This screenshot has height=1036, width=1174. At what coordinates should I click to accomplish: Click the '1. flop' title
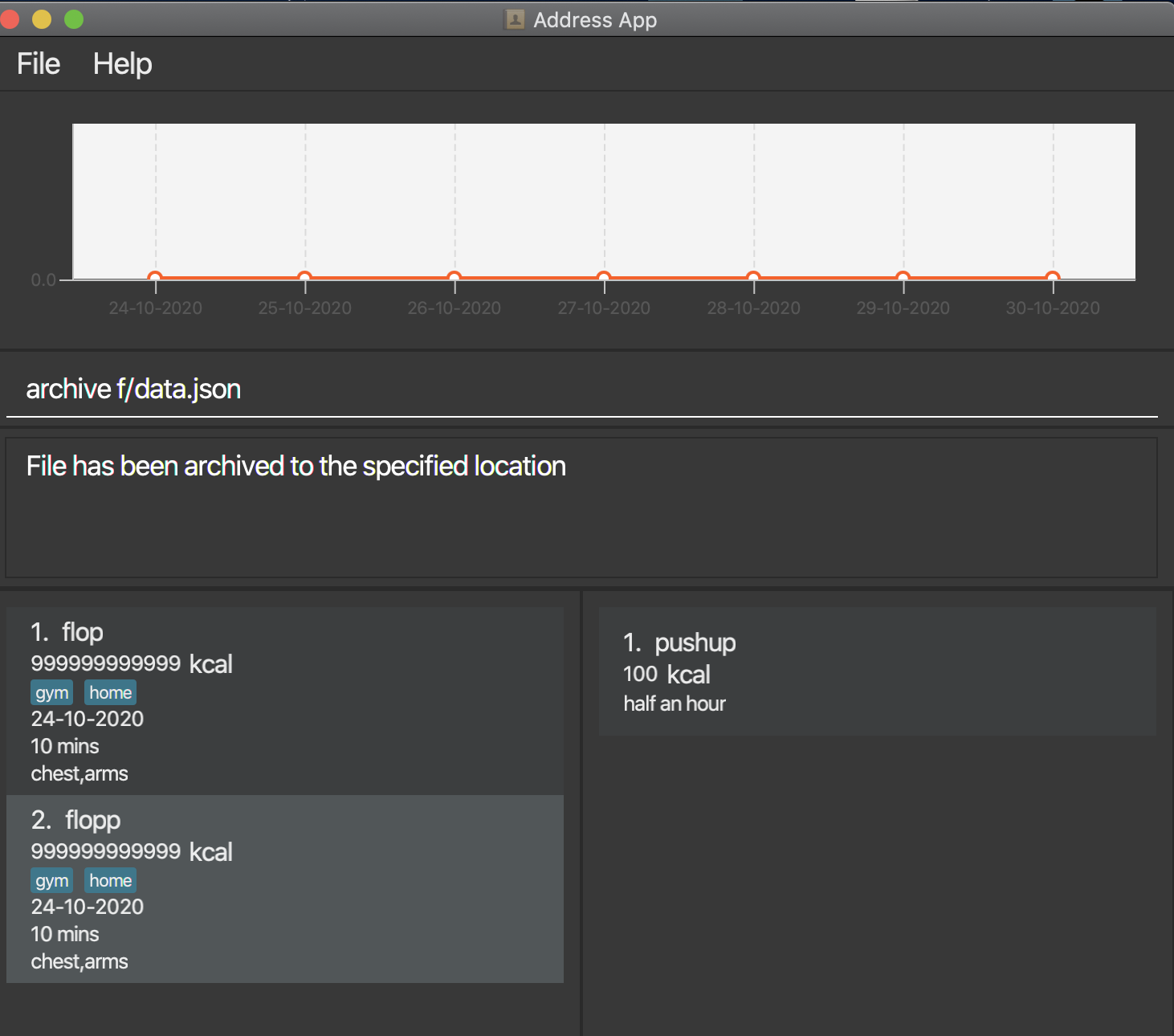coord(67,633)
